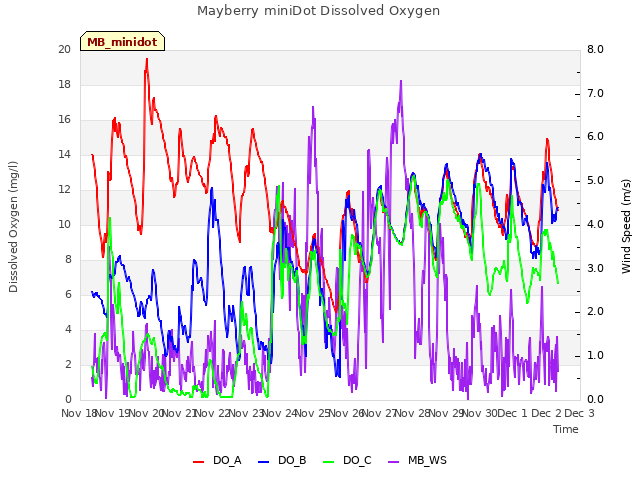Click the green DO_C legend swatch

[329, 461]
